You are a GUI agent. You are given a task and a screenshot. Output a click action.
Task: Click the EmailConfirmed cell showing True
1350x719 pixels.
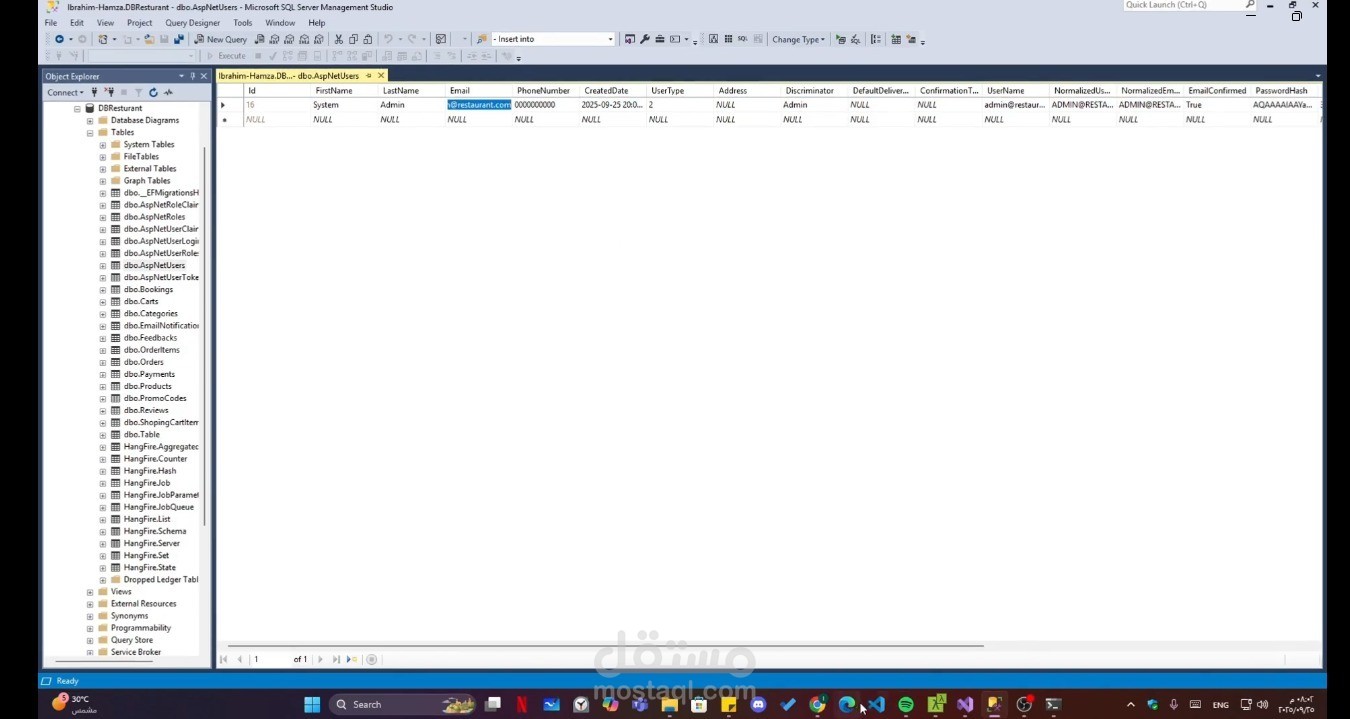[1218, 105]
